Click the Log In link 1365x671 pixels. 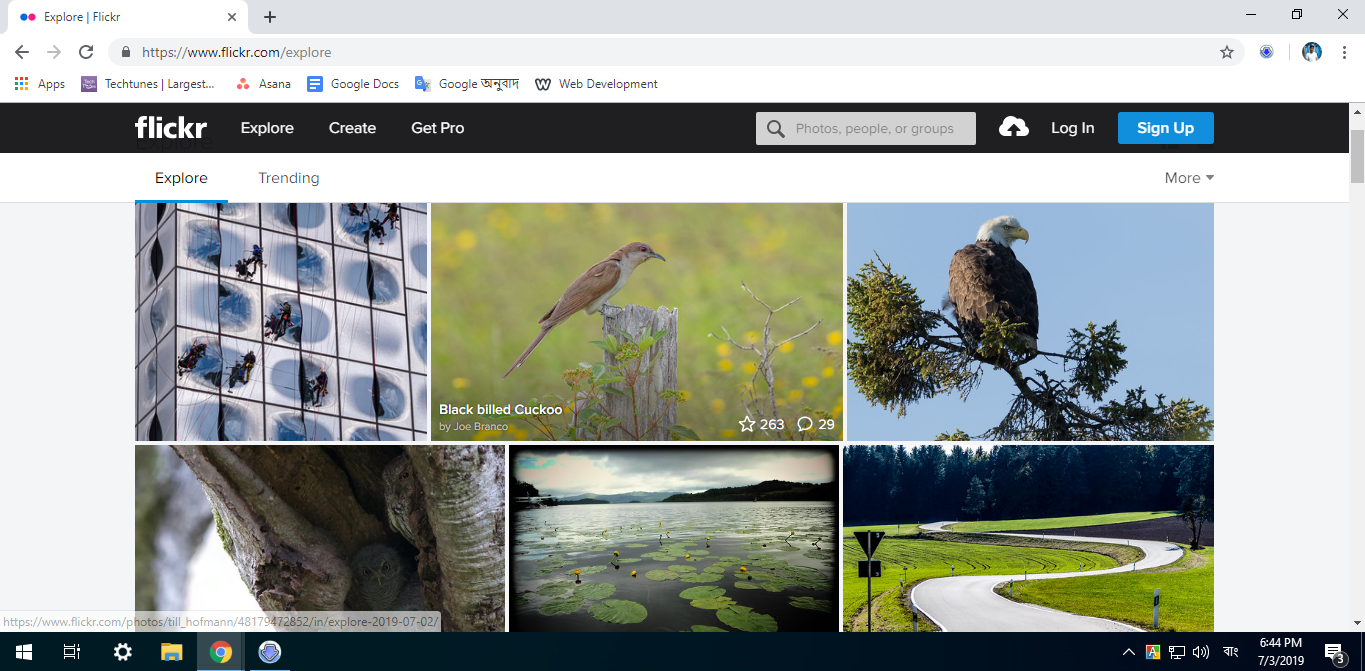point(1072,128)
